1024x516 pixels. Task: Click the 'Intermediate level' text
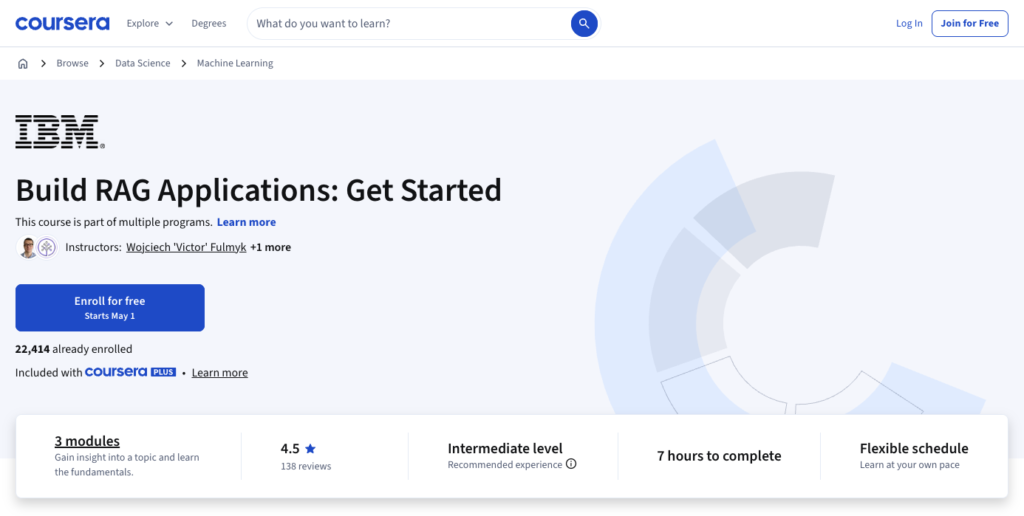point(505,449)
